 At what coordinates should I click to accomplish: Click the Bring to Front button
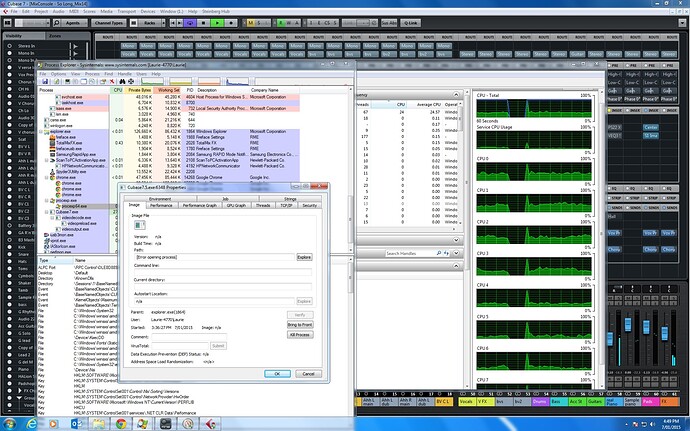click(x=300, y=324)
